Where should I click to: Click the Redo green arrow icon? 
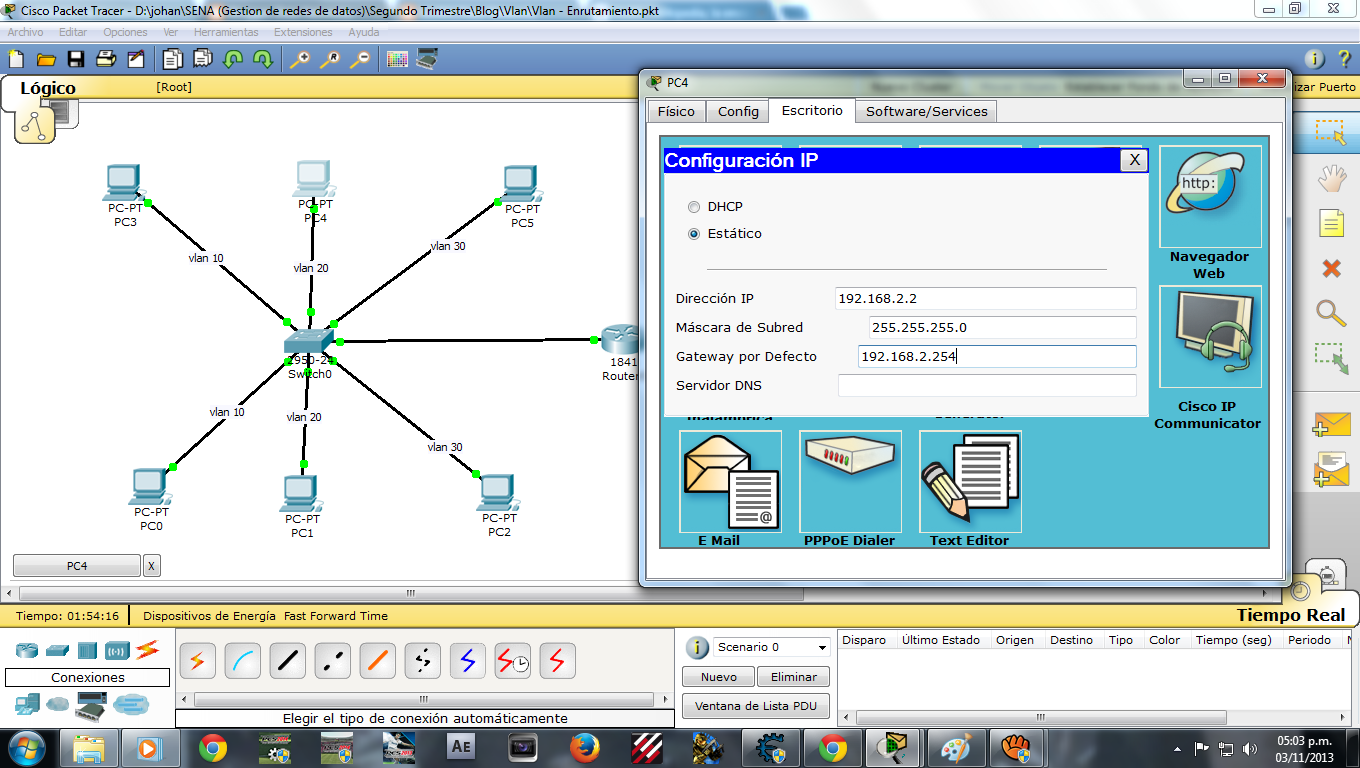coord(263,59)
